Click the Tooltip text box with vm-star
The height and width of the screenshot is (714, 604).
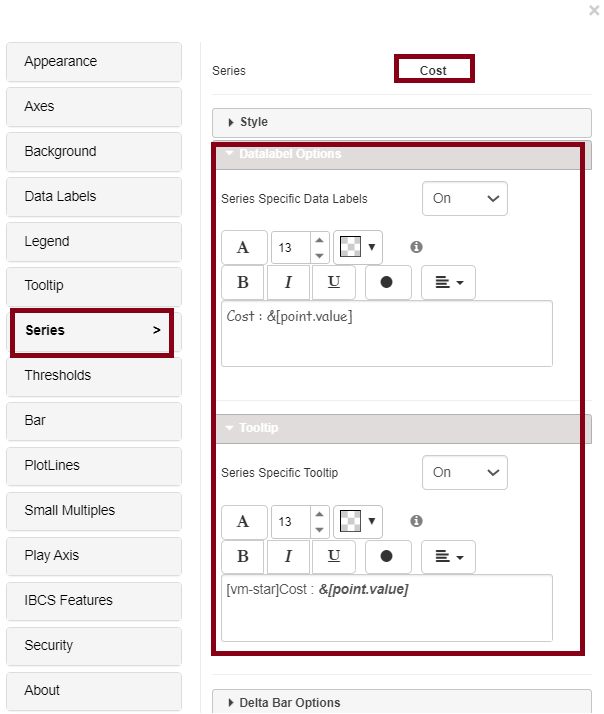[x=386, y=607]
